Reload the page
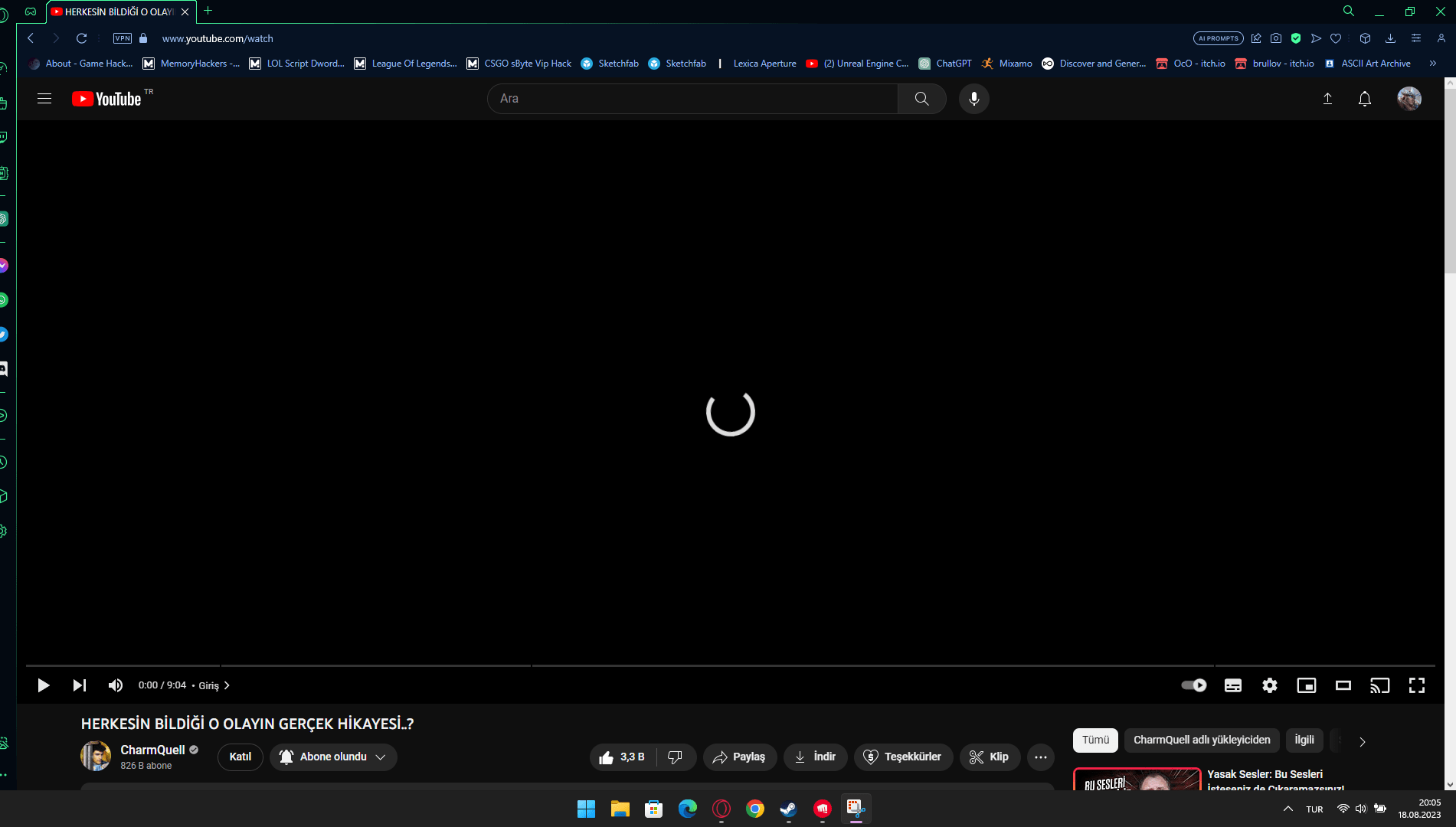Screen dimensions: 1456x827 pyautogui.click(x=82, y=38)
